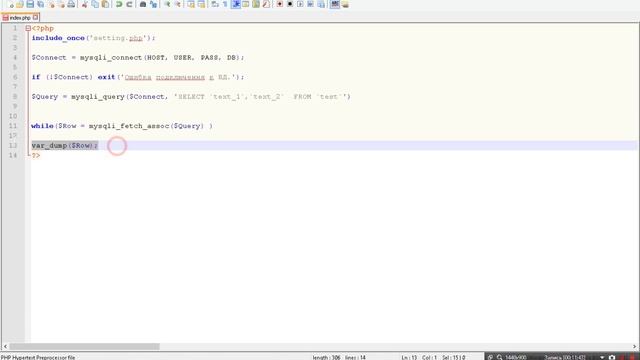The height and width of the screenshot is (360, 640).
Task: Collapse the <?php fold marker on line 1
Action: (x=28, y=28)
